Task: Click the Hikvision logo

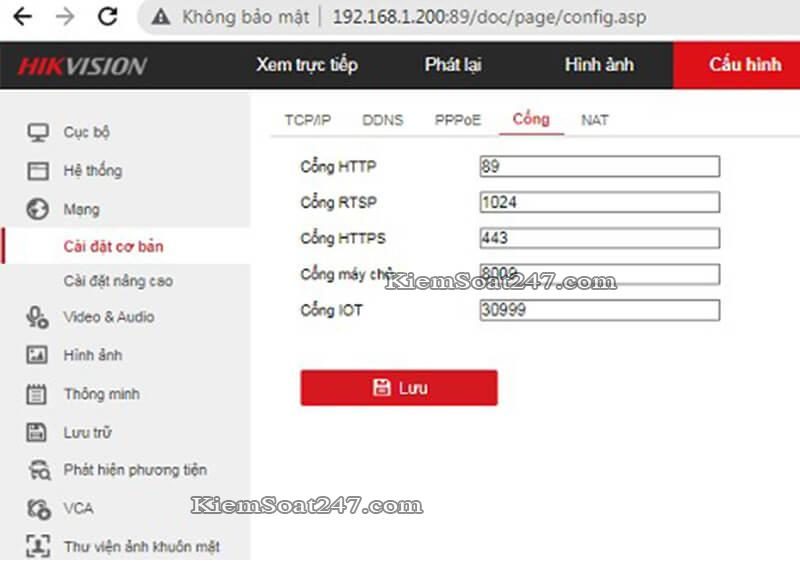Action: pos(82,66)
